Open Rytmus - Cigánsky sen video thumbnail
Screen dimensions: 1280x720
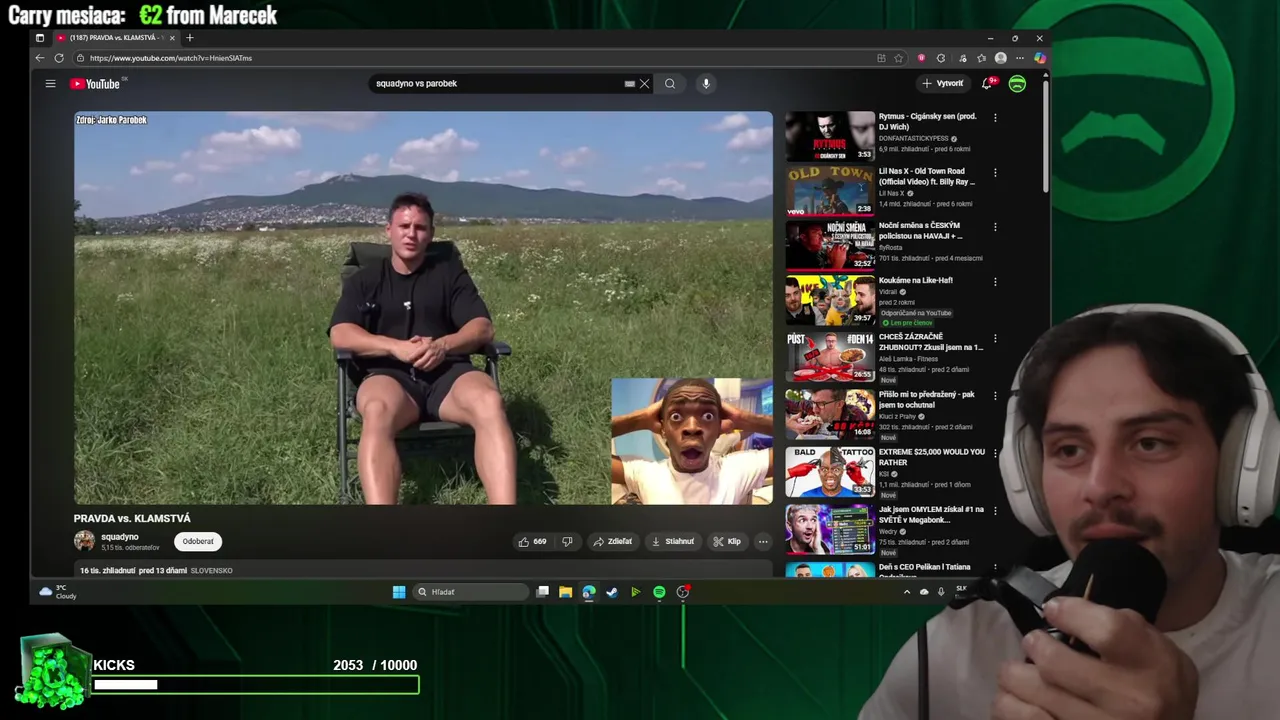pyautogui.click(x=830, y=136)
